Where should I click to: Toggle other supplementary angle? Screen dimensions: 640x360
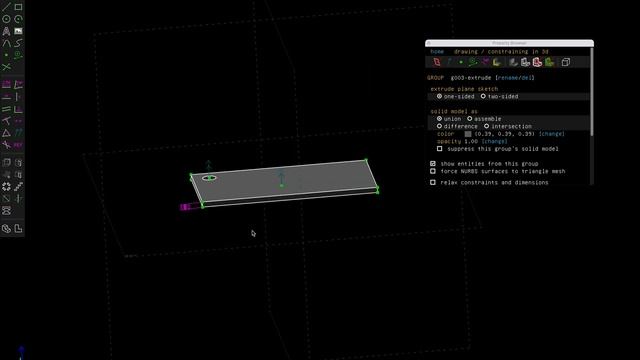pyautogui.click(x=6, y=145)
